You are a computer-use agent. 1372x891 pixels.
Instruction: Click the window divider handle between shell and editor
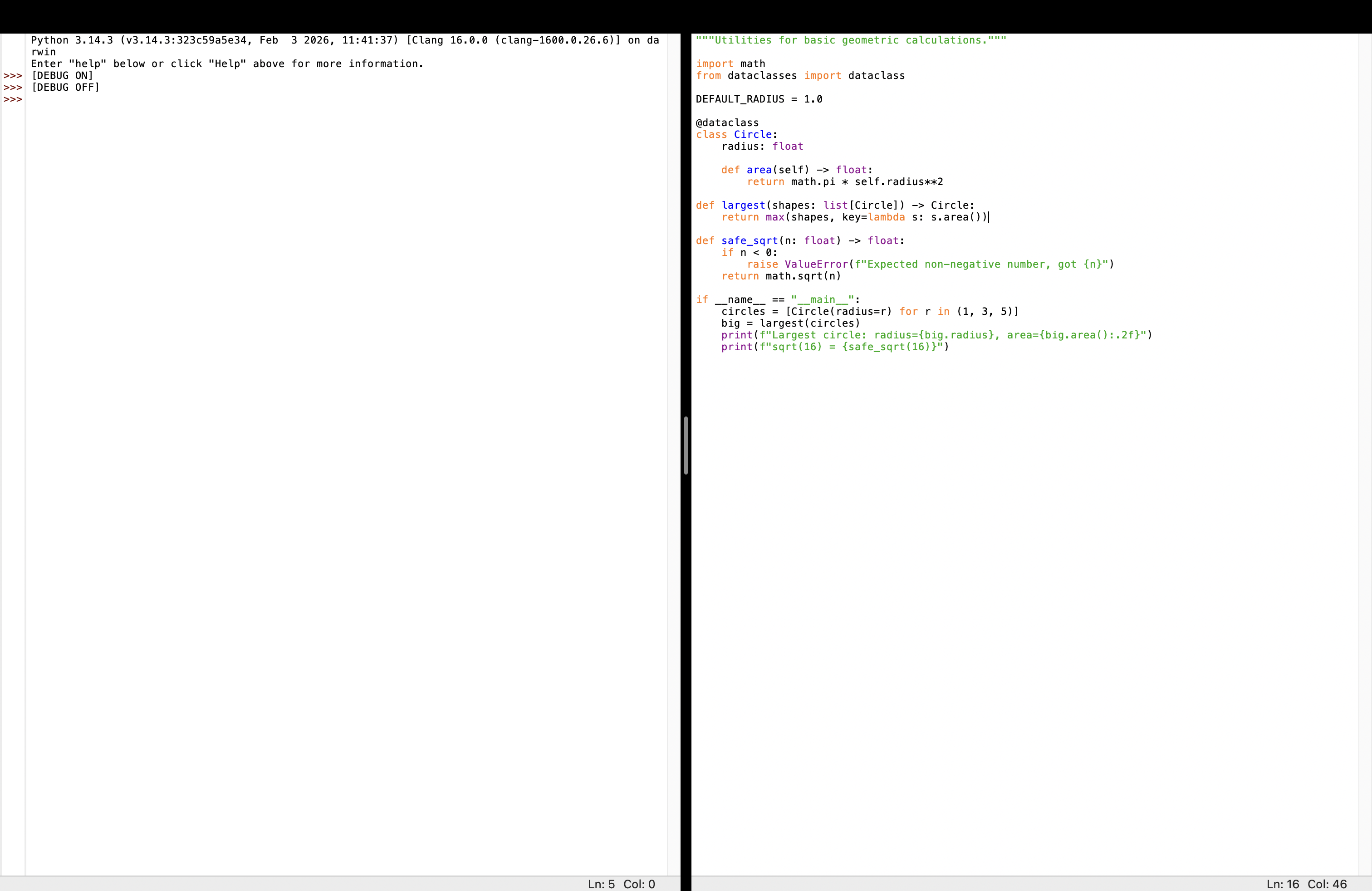[x=686, y=445]
